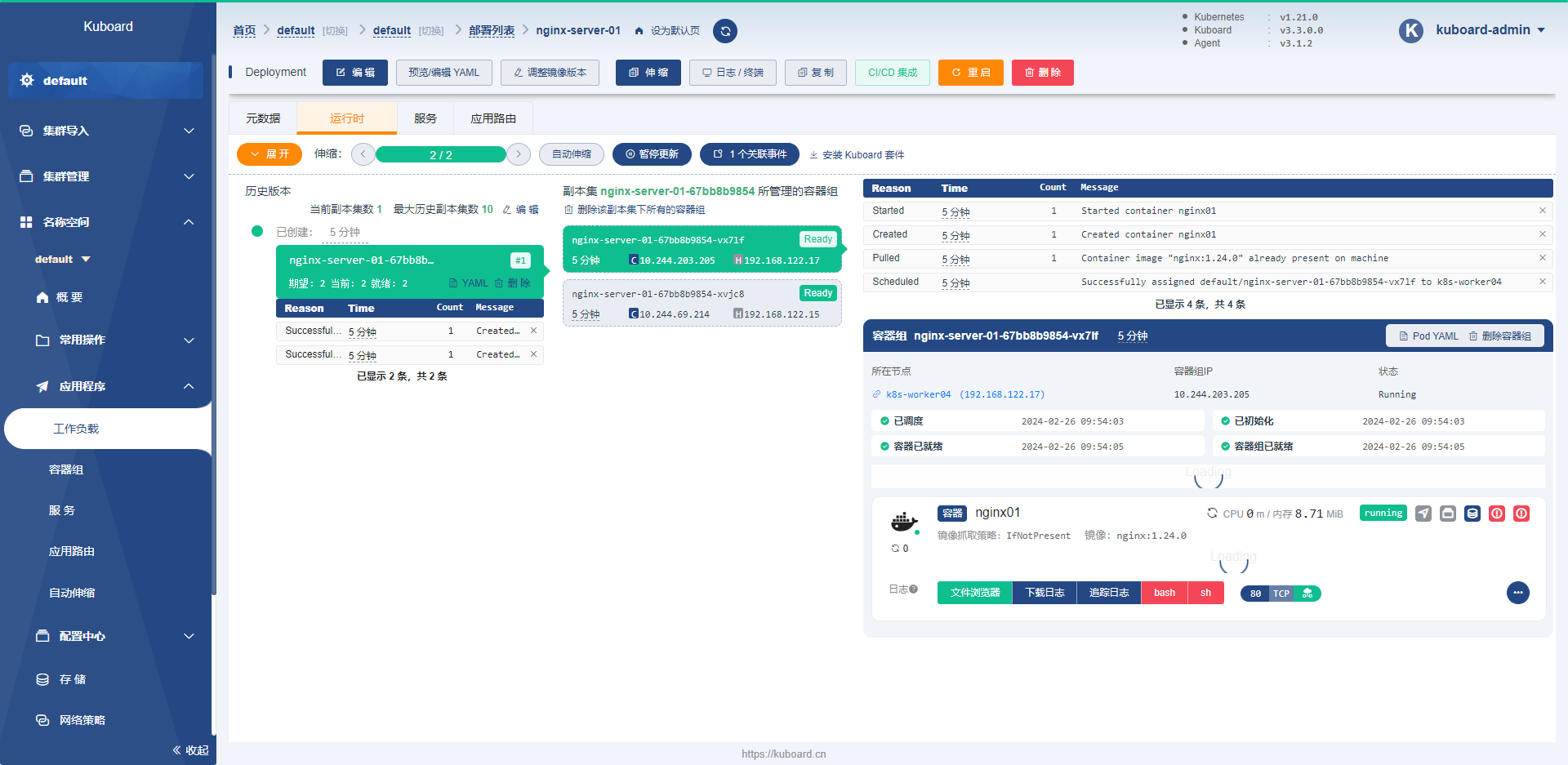Click the 预览/编辑 YAML button
The width and height of the screenshot is (1568, 765).
[444, 73]
